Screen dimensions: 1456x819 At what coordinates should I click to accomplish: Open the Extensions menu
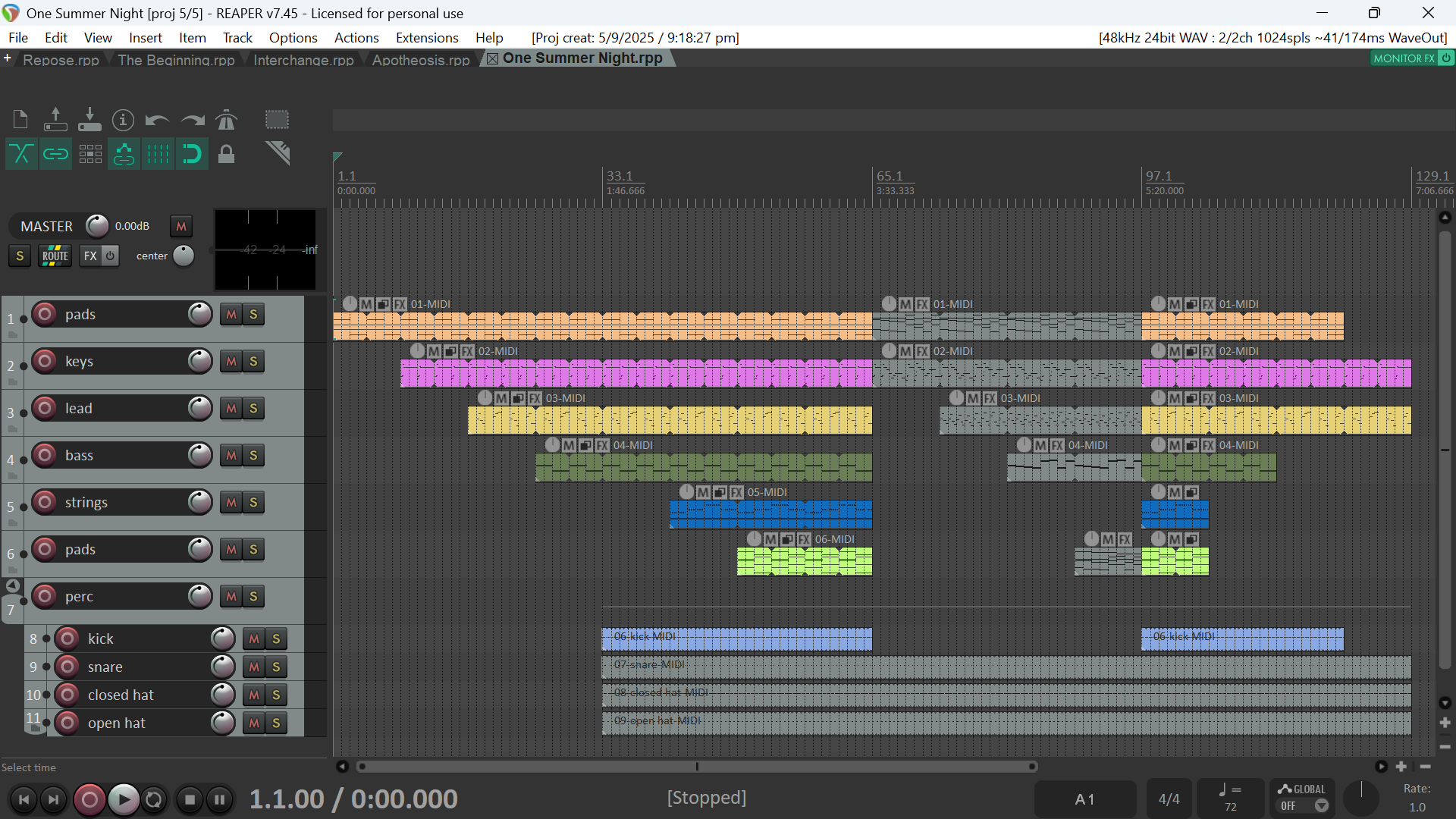[x=427, y=38]
